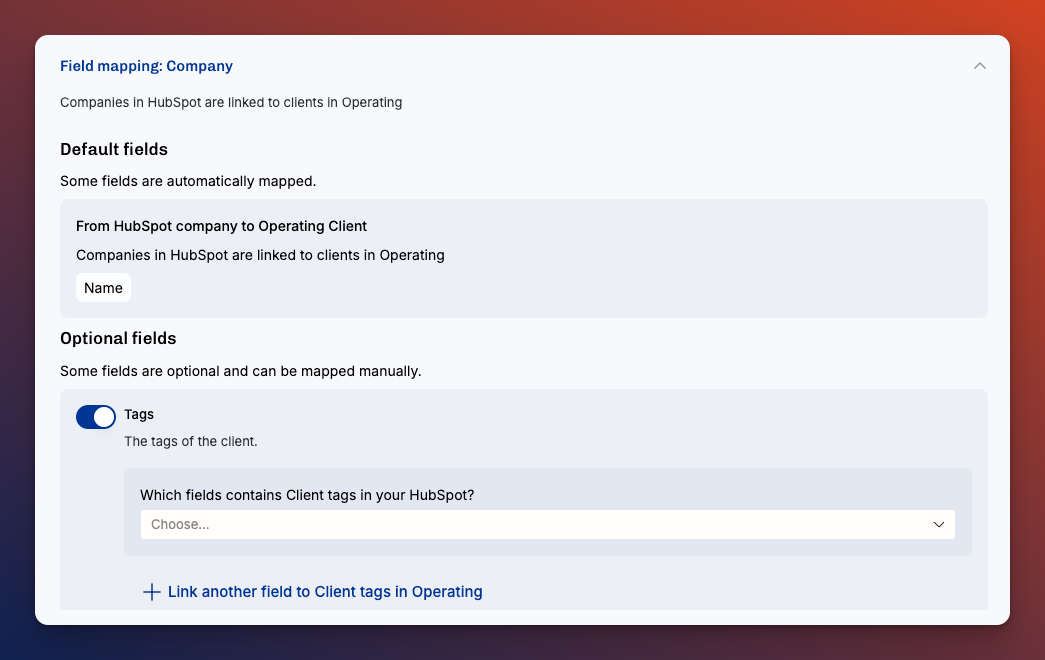Image resolution: width=1045 pixels, height=660 pixels.
Task: Collapse the Field mapping: Company section chevron
Action: [x=979, y=66]
